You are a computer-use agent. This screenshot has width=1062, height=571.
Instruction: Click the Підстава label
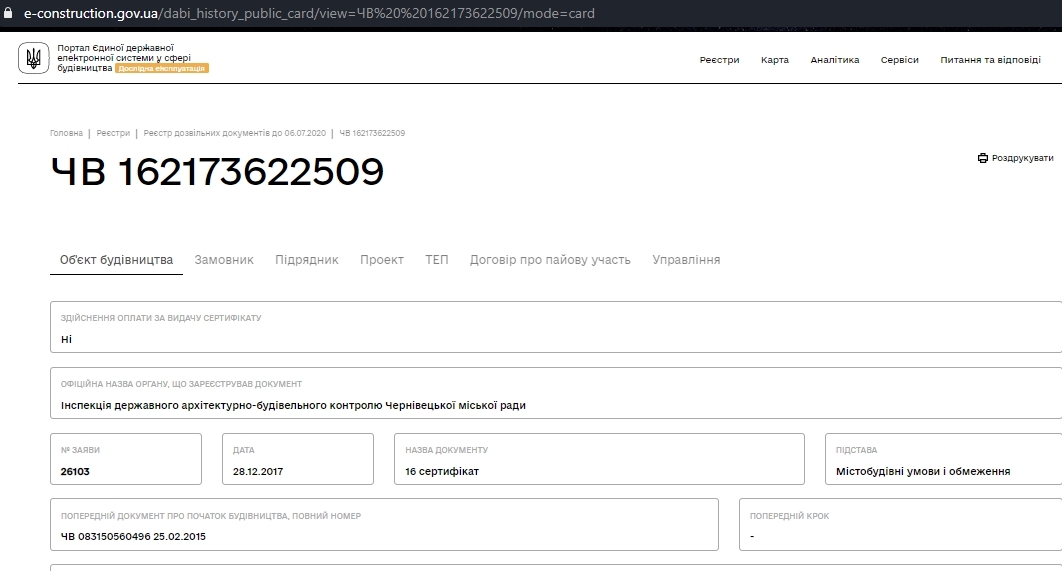coord(856,450)
